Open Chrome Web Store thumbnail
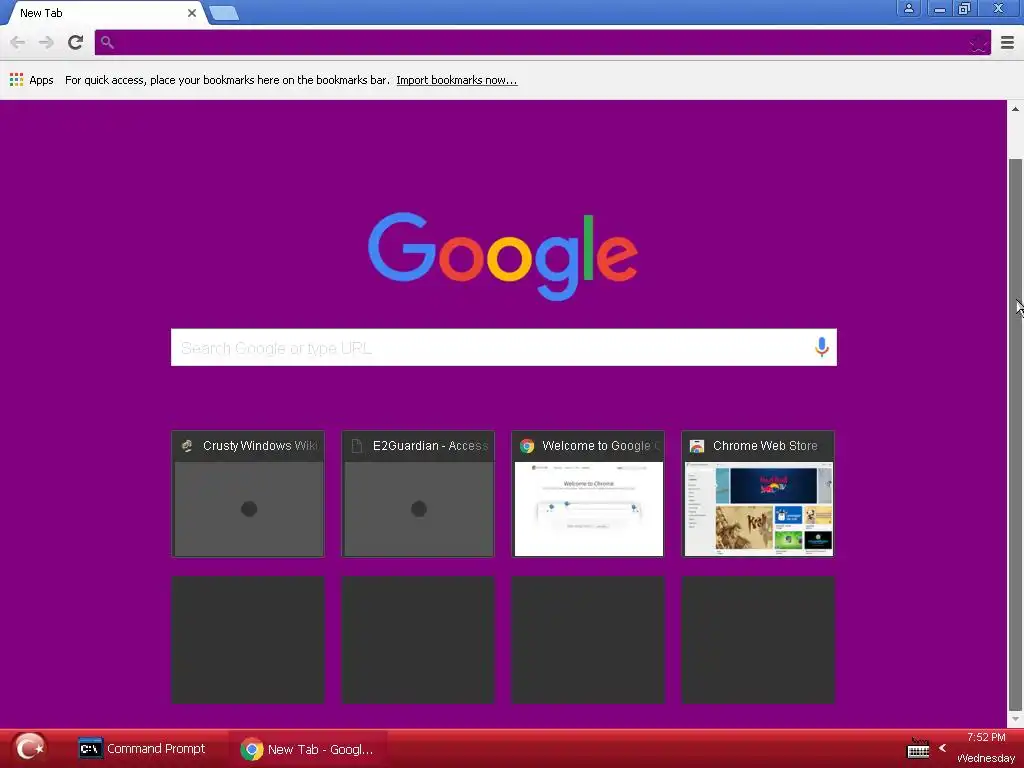 tap(758, 494)
